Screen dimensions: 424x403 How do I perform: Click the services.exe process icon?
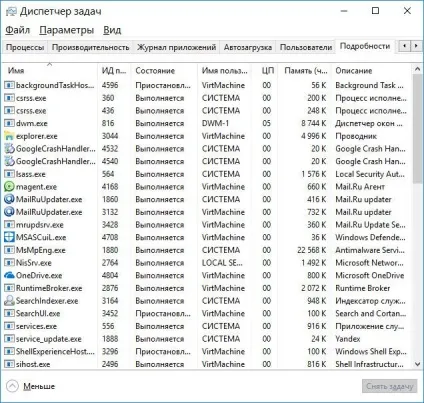coord(9,326)
